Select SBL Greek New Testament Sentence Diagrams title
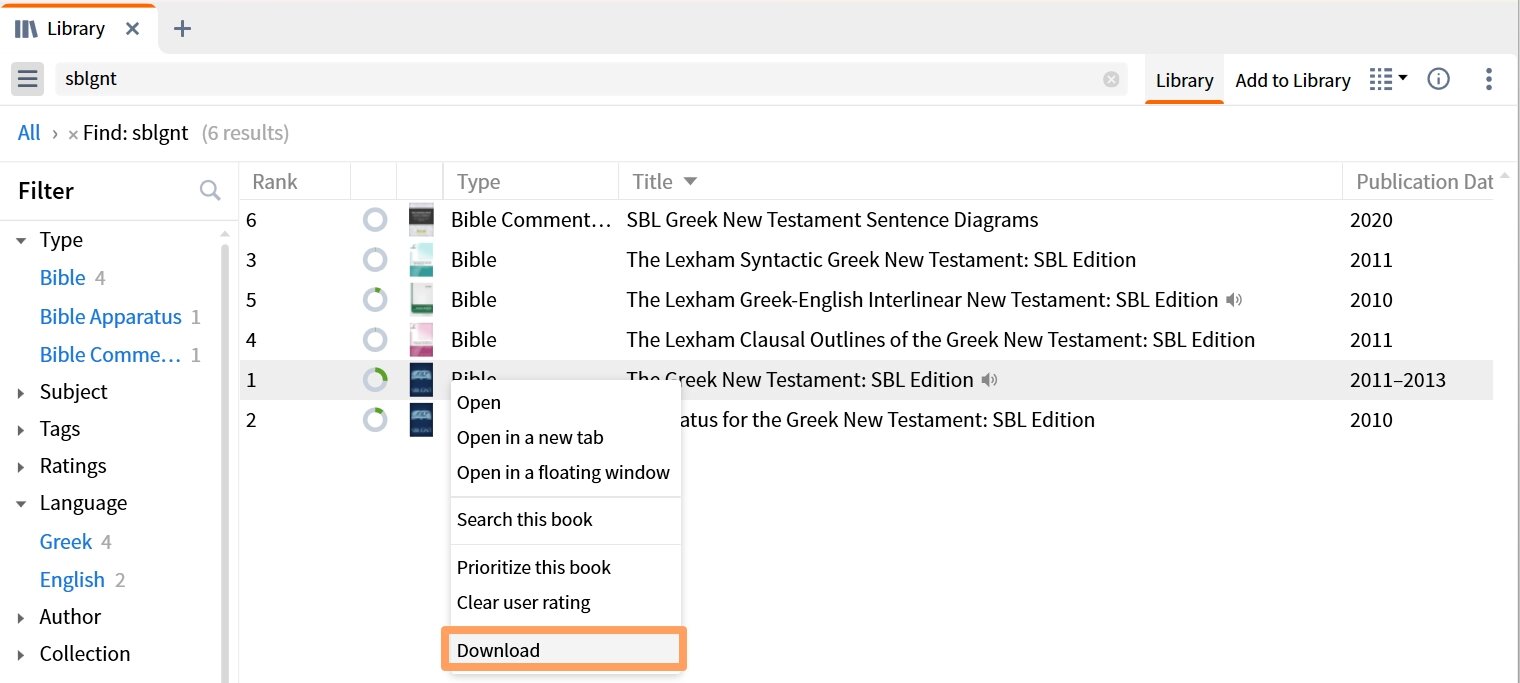 point(832,220)
